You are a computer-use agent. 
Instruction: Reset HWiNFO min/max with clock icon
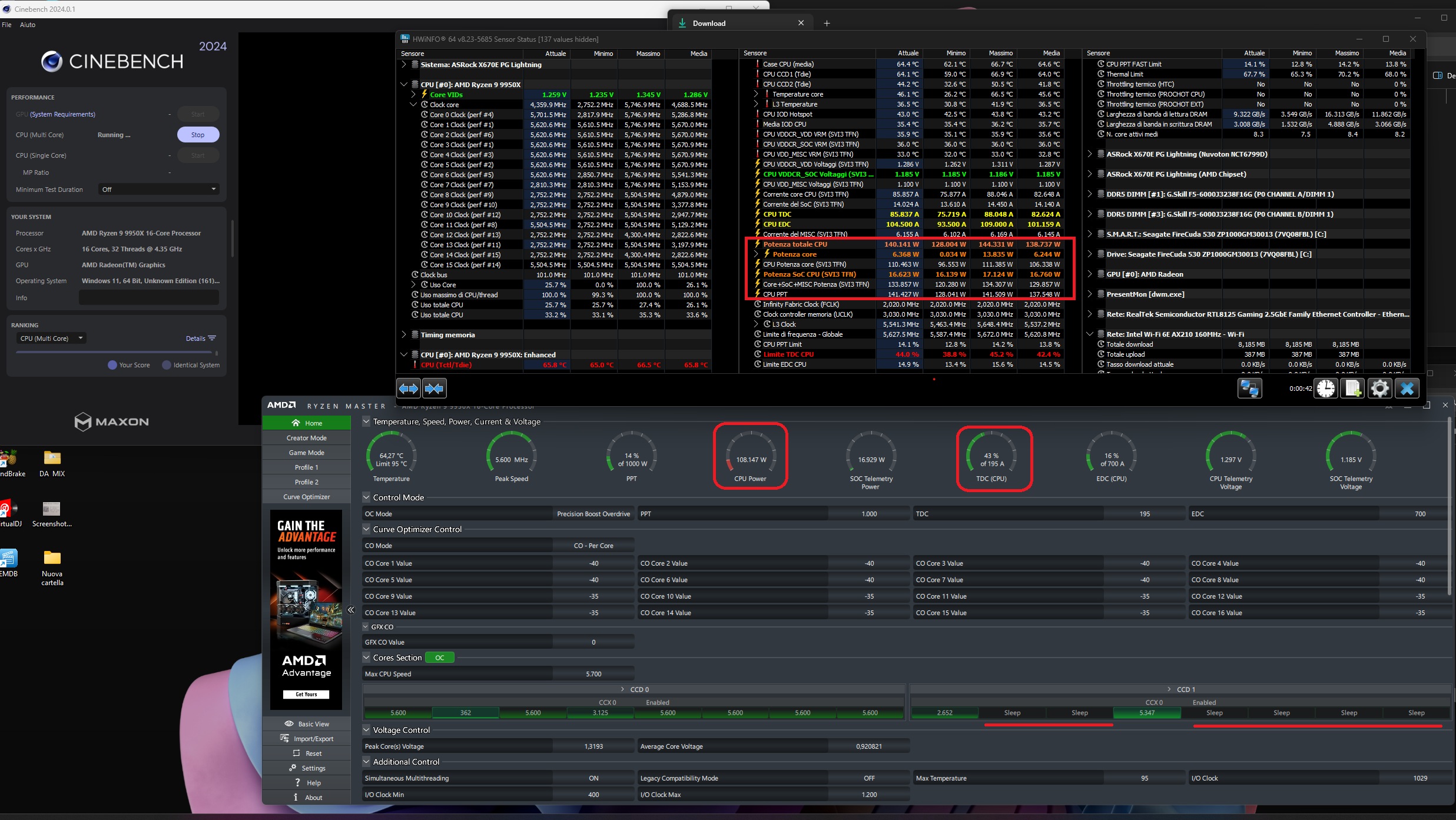click(1326, 389)
